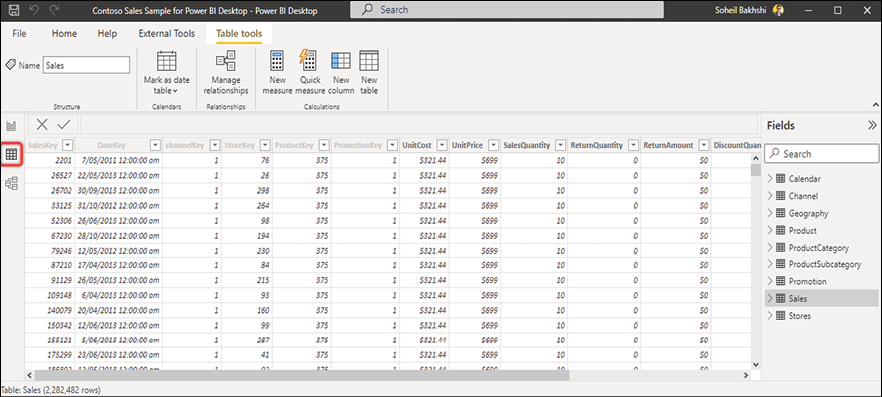The width and height of the screenshot is (882, 397).
Task: Click the Redo arrow icon
Action: point(55,10)
